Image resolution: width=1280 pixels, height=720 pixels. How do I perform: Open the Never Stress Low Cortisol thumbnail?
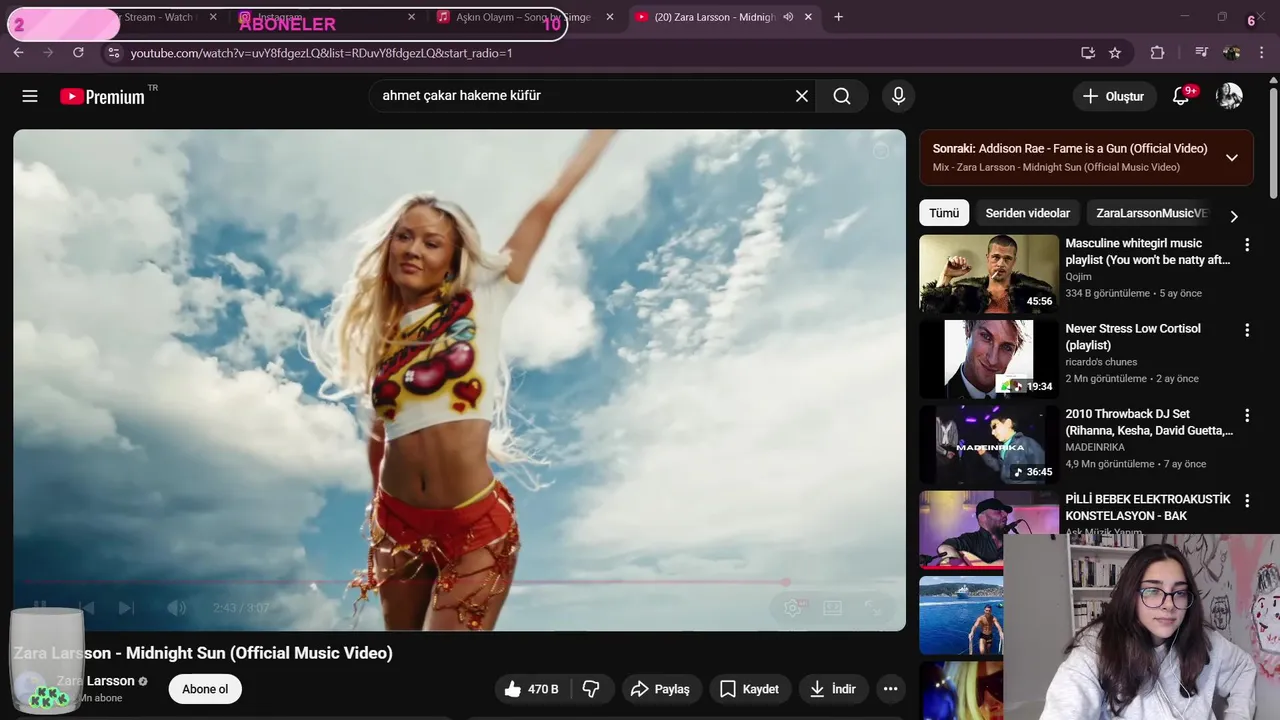coord(989,359)
